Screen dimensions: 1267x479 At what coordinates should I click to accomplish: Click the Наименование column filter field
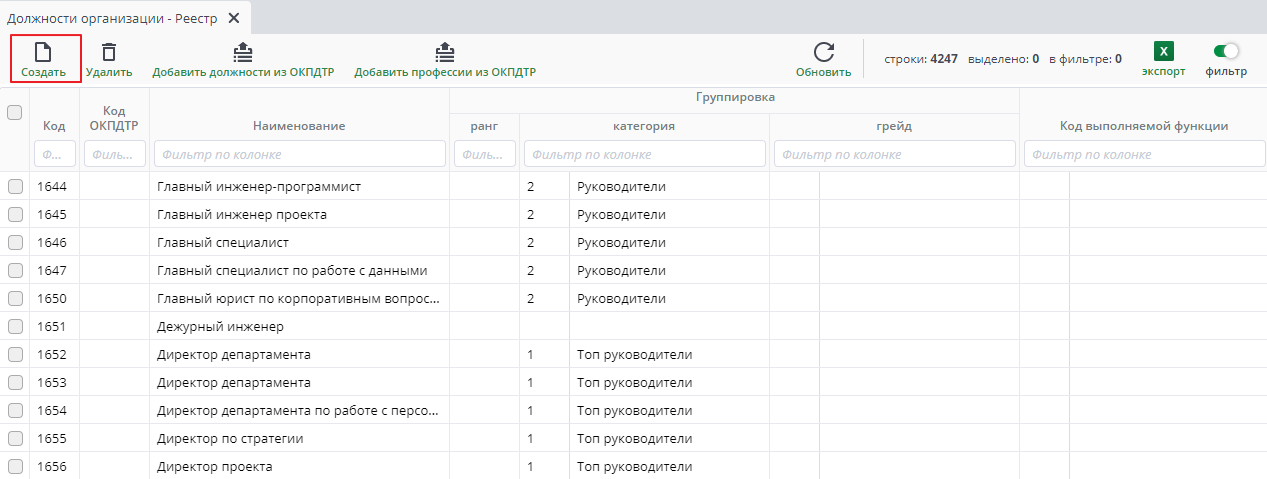tap(299, 154)
